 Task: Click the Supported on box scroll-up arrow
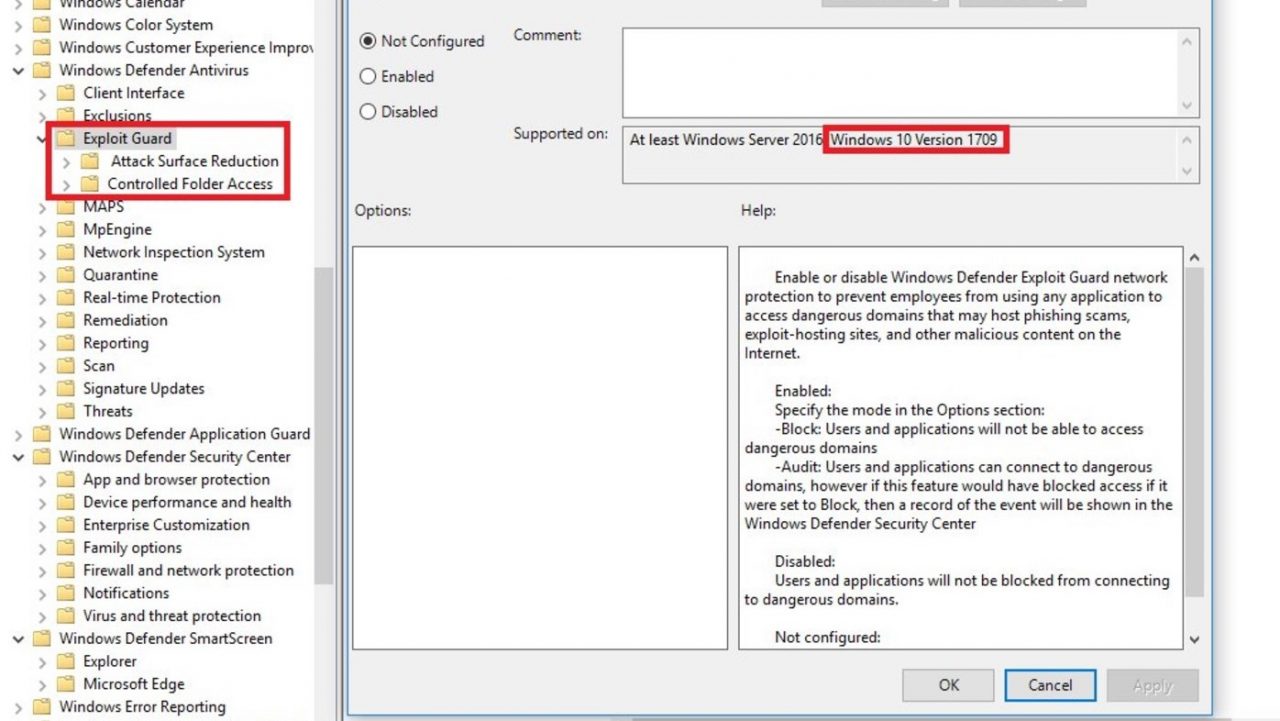pyautogui.click(x=1187, y=140)
